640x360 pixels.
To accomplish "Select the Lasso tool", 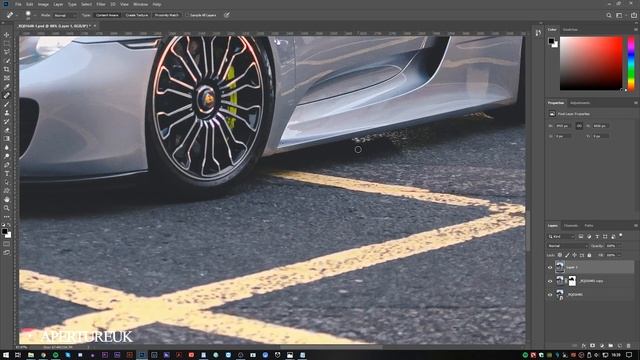I will (x=7, y=52).
